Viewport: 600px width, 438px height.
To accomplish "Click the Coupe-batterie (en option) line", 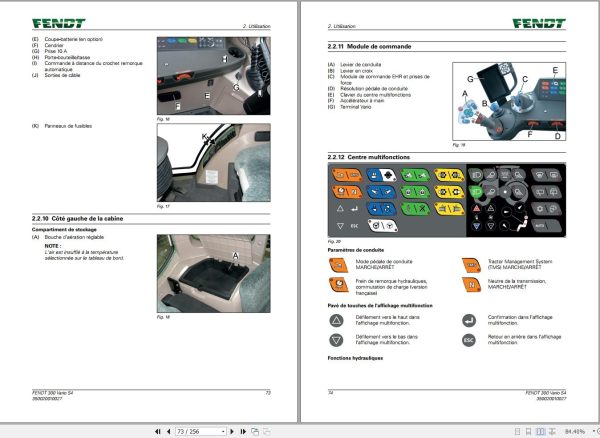I will (73, 39).
